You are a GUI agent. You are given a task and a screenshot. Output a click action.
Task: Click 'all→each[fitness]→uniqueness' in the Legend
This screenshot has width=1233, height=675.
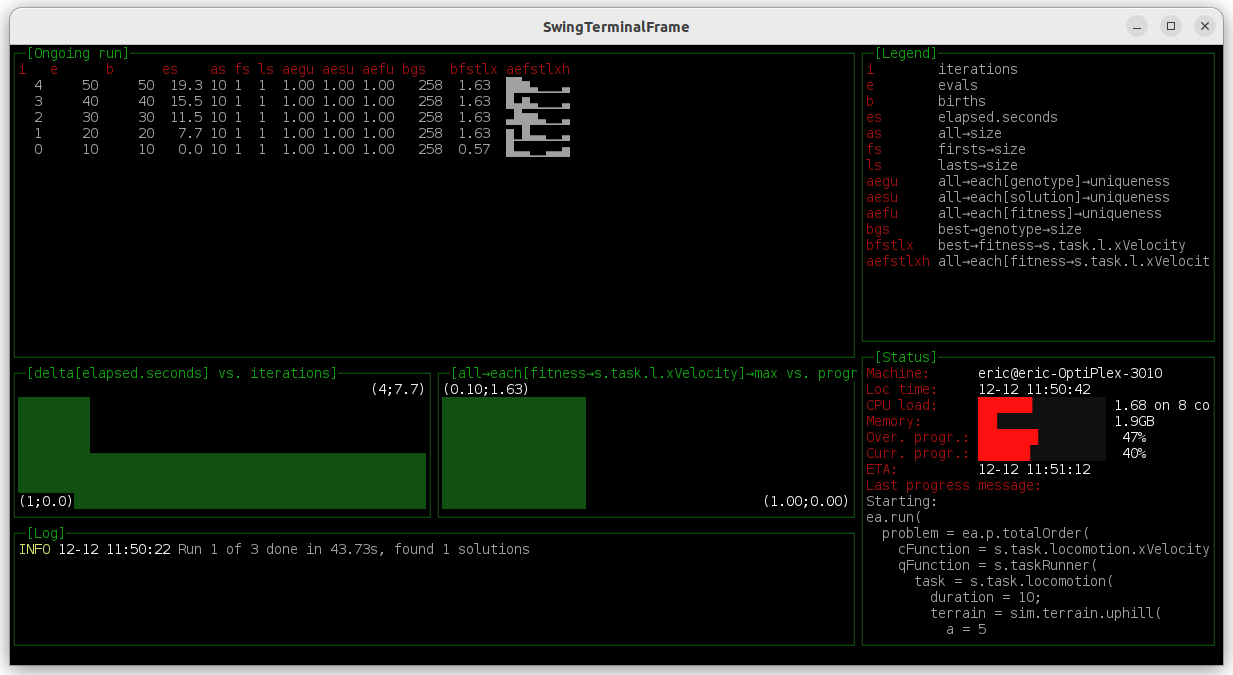tap(1050, 213)
